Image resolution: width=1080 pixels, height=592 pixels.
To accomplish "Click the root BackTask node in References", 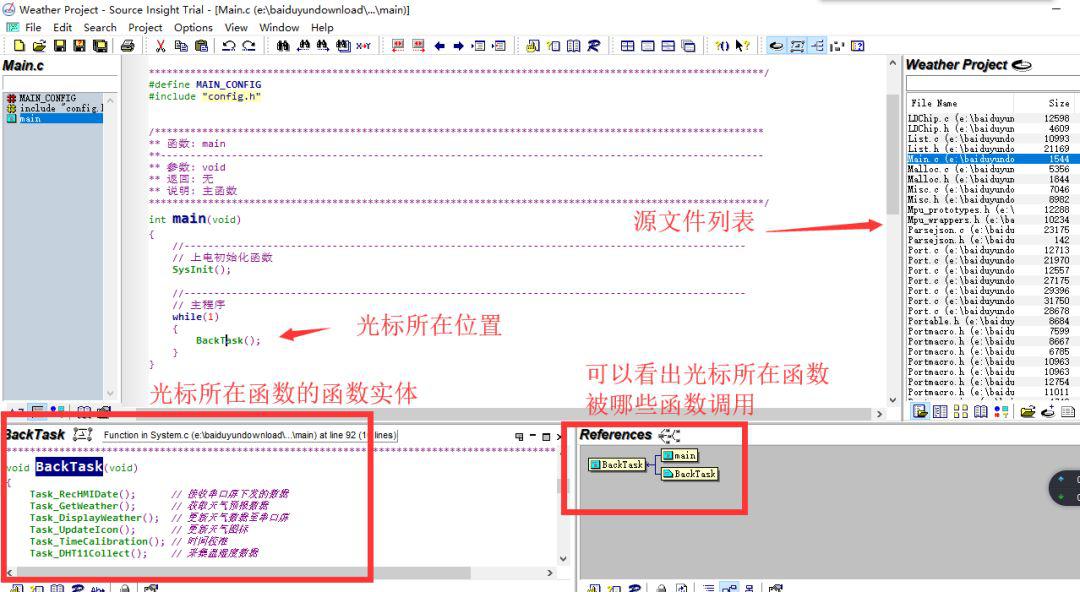I will tap(617, 465).
